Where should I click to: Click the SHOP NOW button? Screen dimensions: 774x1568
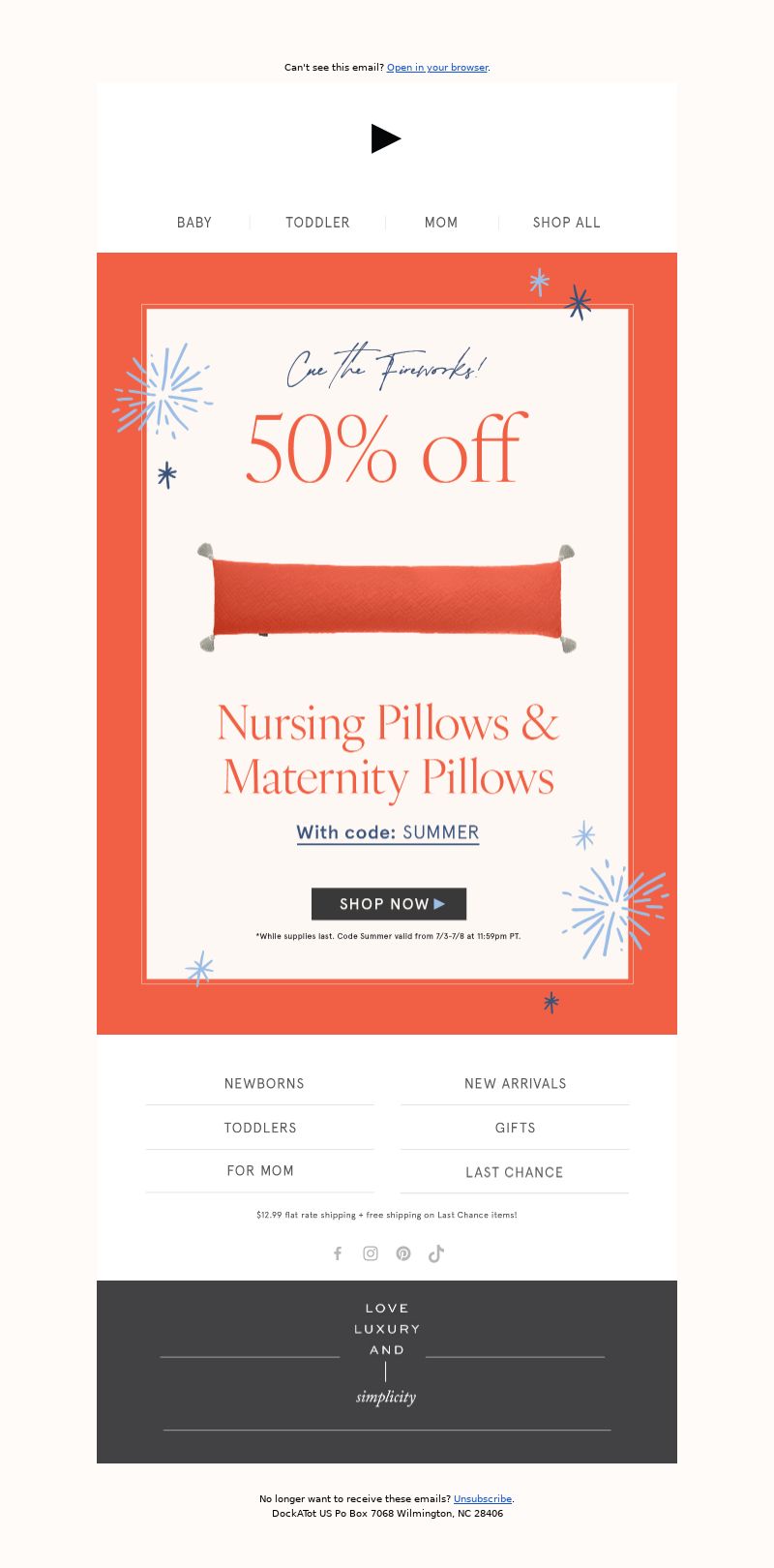click(x=389, y=904)
